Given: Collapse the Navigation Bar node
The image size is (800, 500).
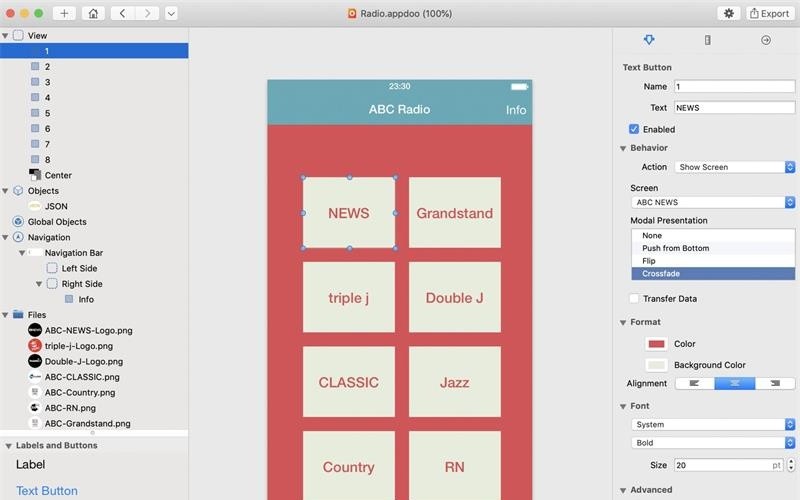Looking at the screenshot, I should tap(22, 253).
